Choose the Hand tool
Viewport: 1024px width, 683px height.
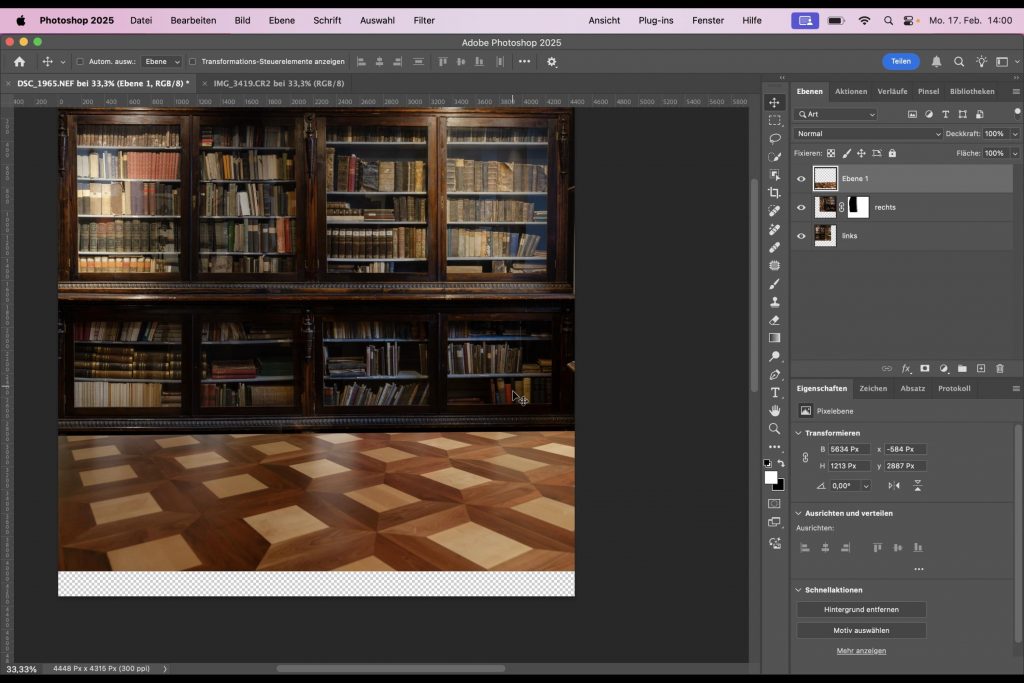(774, 411)
